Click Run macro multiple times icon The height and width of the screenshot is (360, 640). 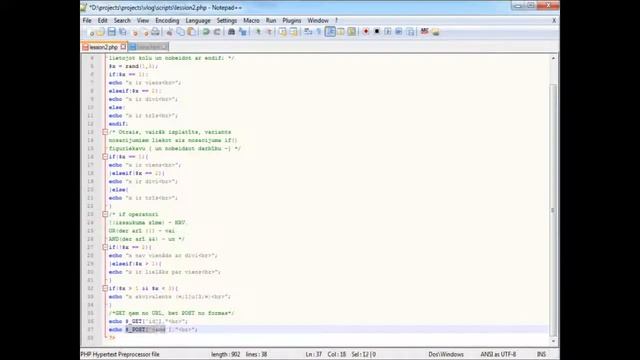[x=399, y=32]
